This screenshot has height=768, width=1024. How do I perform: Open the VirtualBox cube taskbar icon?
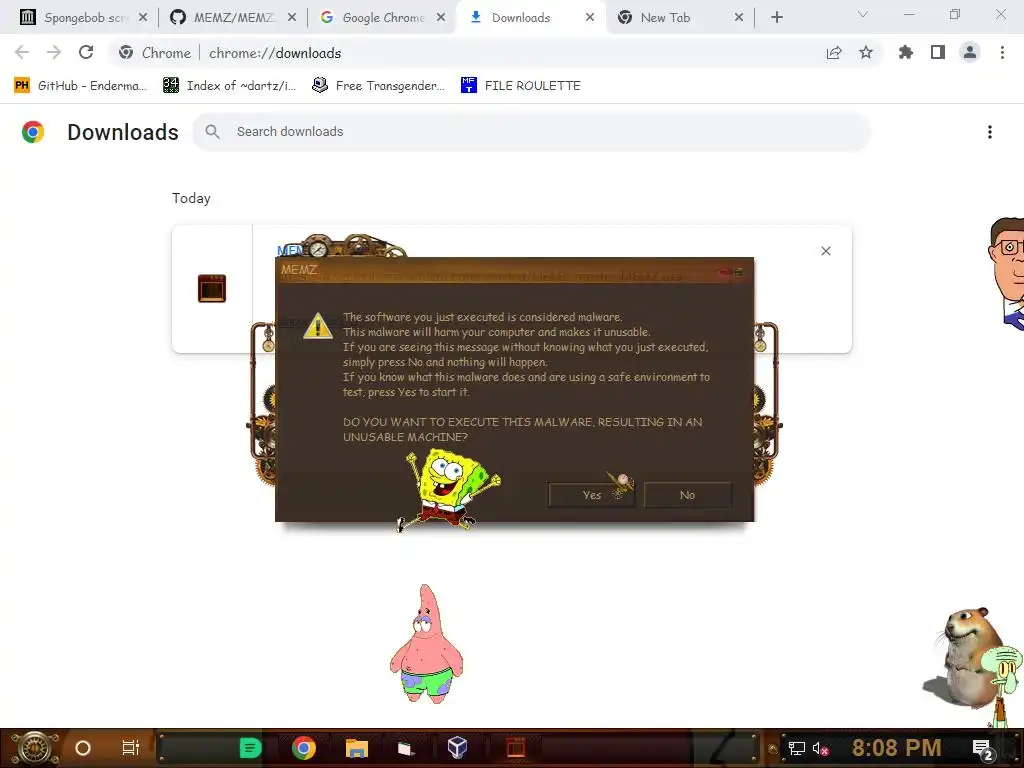(457, 747)
